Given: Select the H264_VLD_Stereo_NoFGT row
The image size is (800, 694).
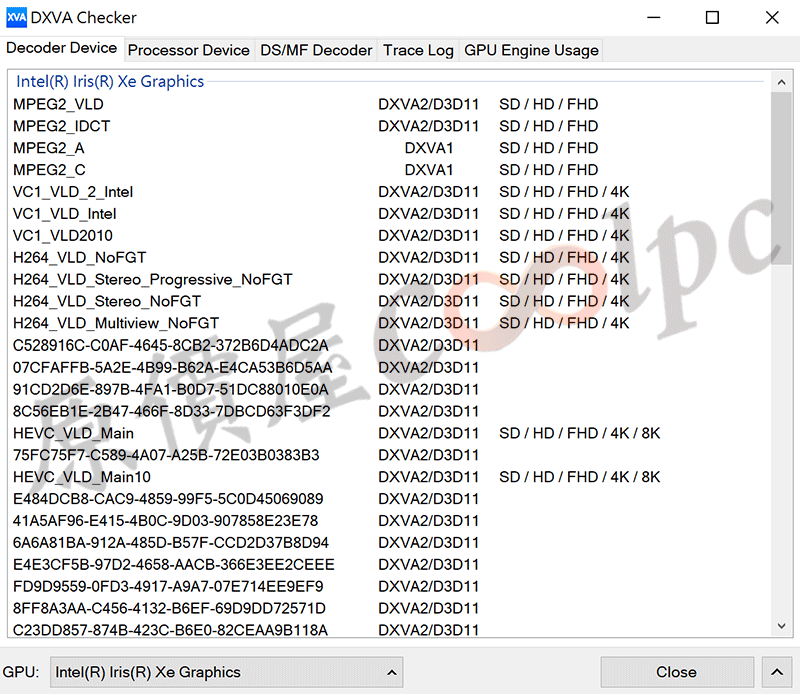Looking at the screenshot, I should tap(389, 302).
